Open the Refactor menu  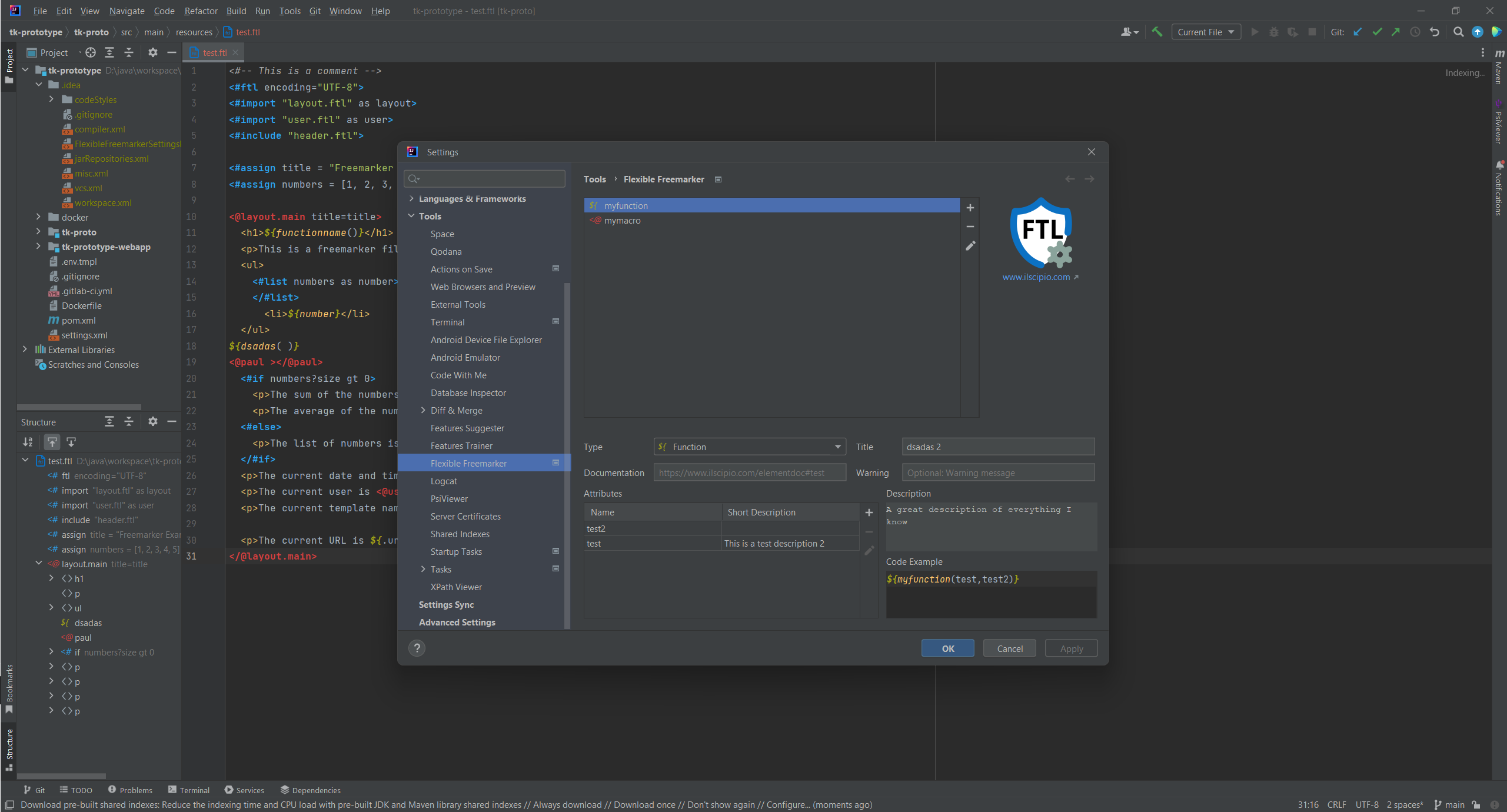(201, 11)
